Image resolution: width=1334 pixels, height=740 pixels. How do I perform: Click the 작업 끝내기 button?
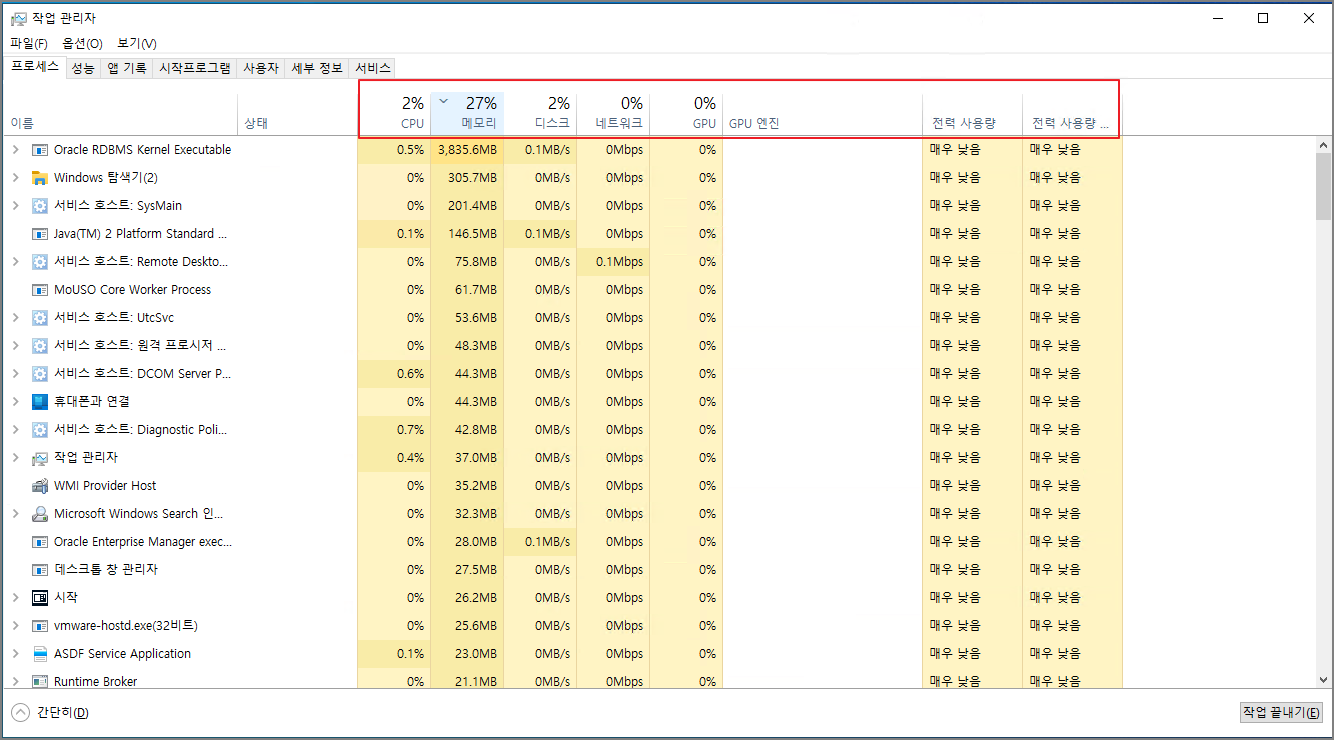point(1281,713)
